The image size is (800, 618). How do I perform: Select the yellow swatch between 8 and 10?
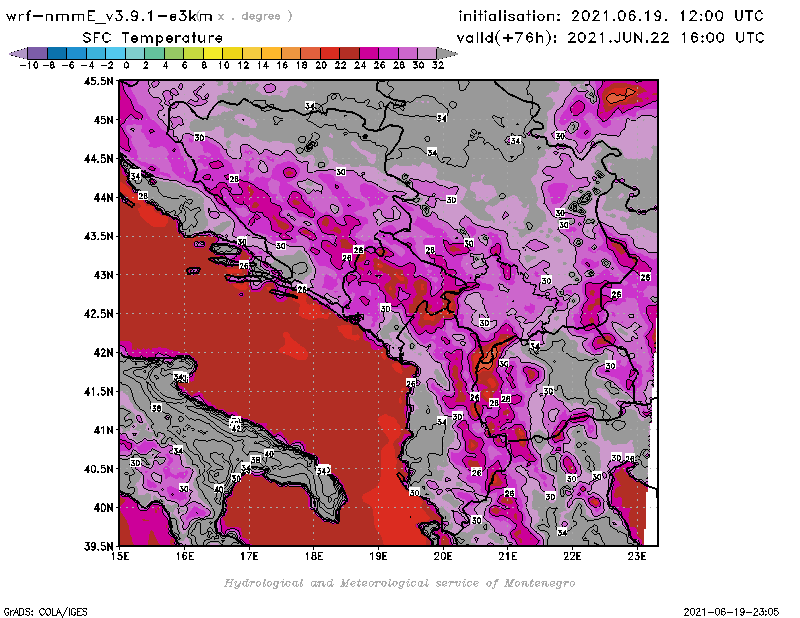click(x=212, y=53)
